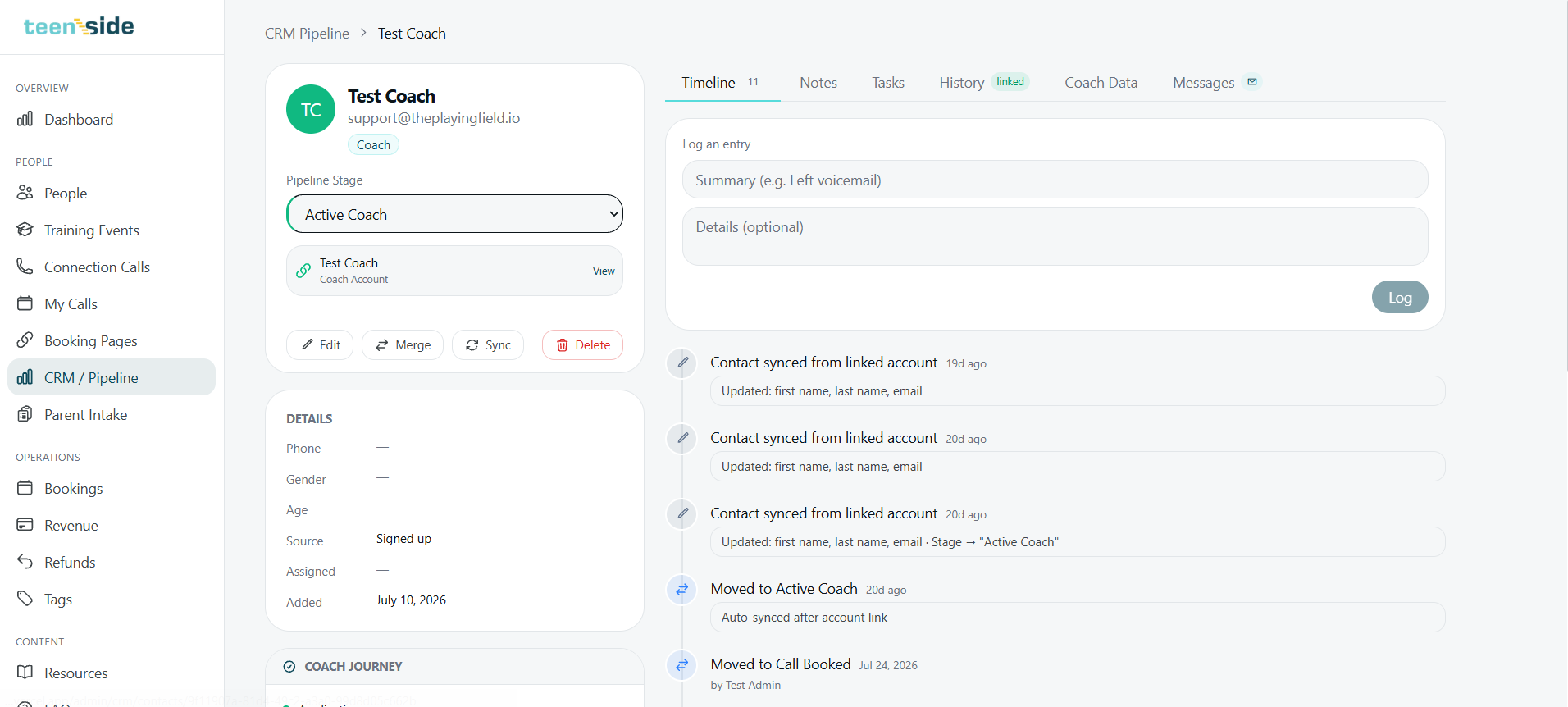Switch to the Notes tab
The height and width of the screenshot is (707, 1568).
tap(818, 83)
